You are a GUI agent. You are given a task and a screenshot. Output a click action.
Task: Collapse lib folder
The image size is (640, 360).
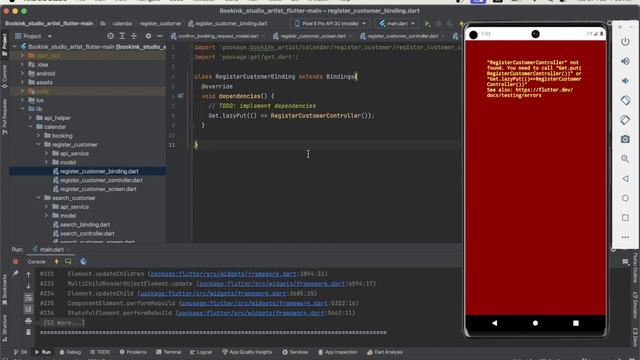coord(22,109)
